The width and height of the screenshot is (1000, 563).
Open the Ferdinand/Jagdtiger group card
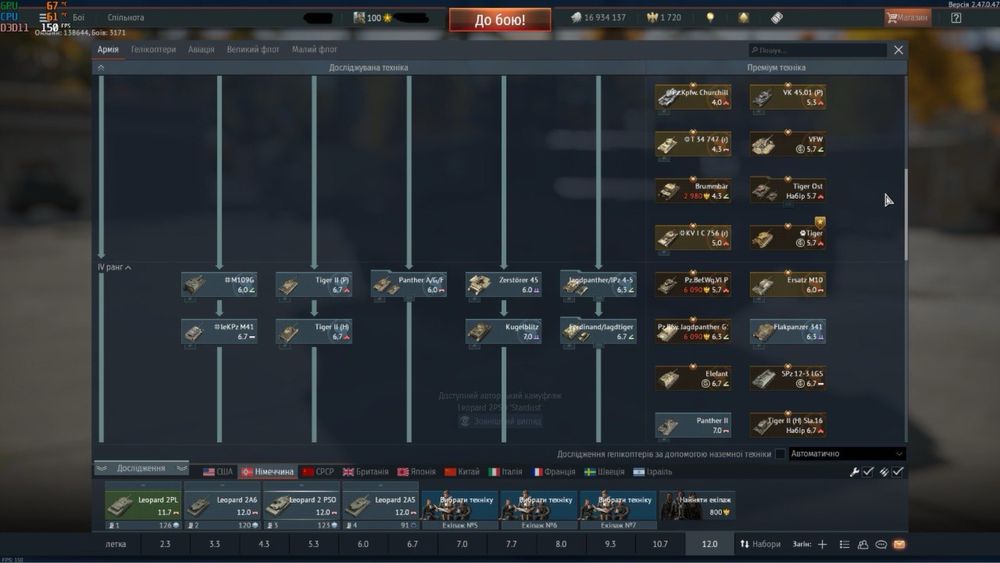click(598, 332)
